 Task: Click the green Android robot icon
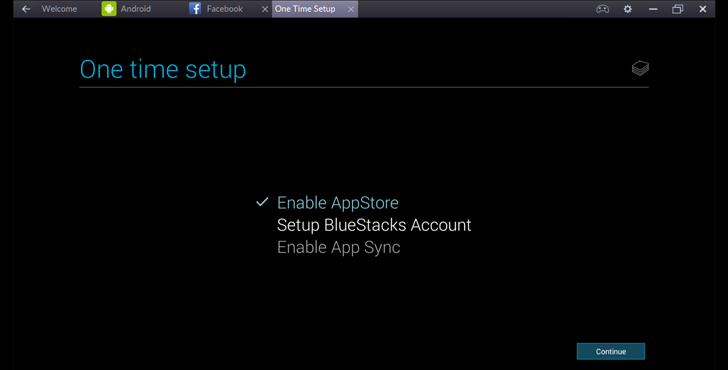[x=109, y=9]
